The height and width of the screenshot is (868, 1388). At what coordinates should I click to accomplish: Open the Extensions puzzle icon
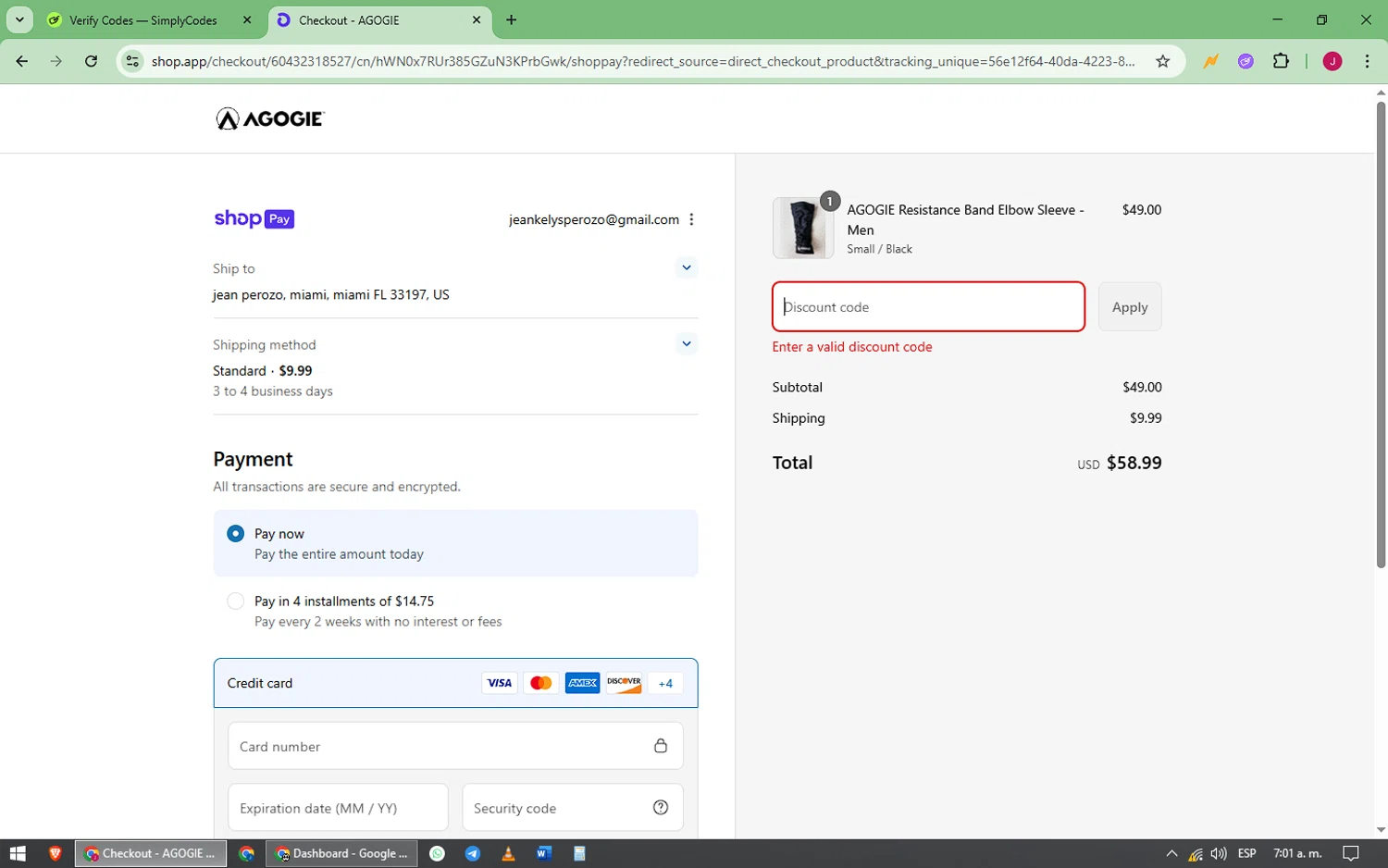(1281, 61)
